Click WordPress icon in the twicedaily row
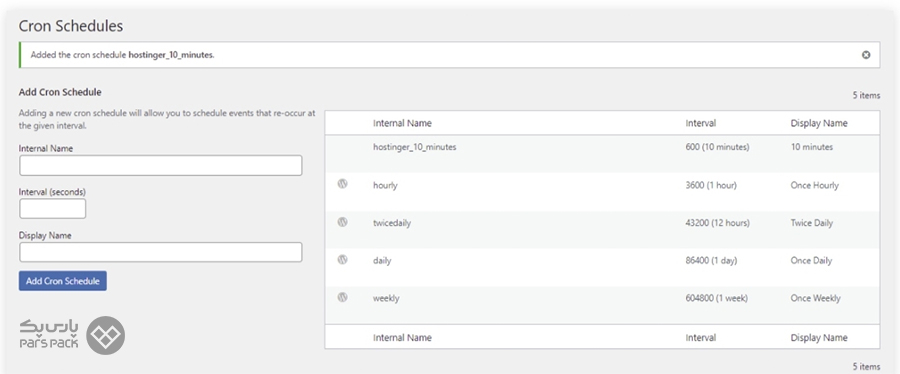This screenshot has width=900, height=374. [343, 222]
